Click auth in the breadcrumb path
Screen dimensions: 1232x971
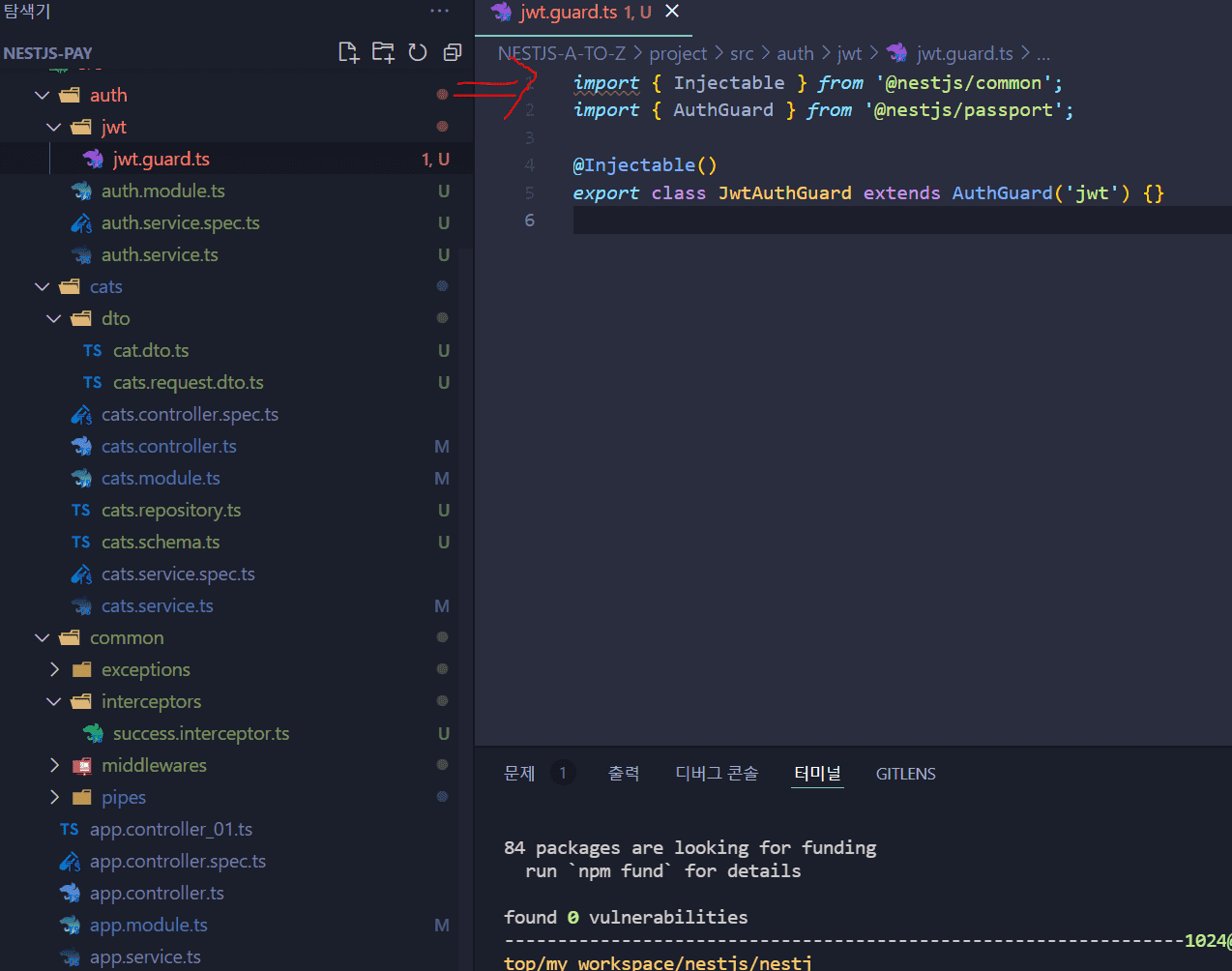tap(795, 53)
